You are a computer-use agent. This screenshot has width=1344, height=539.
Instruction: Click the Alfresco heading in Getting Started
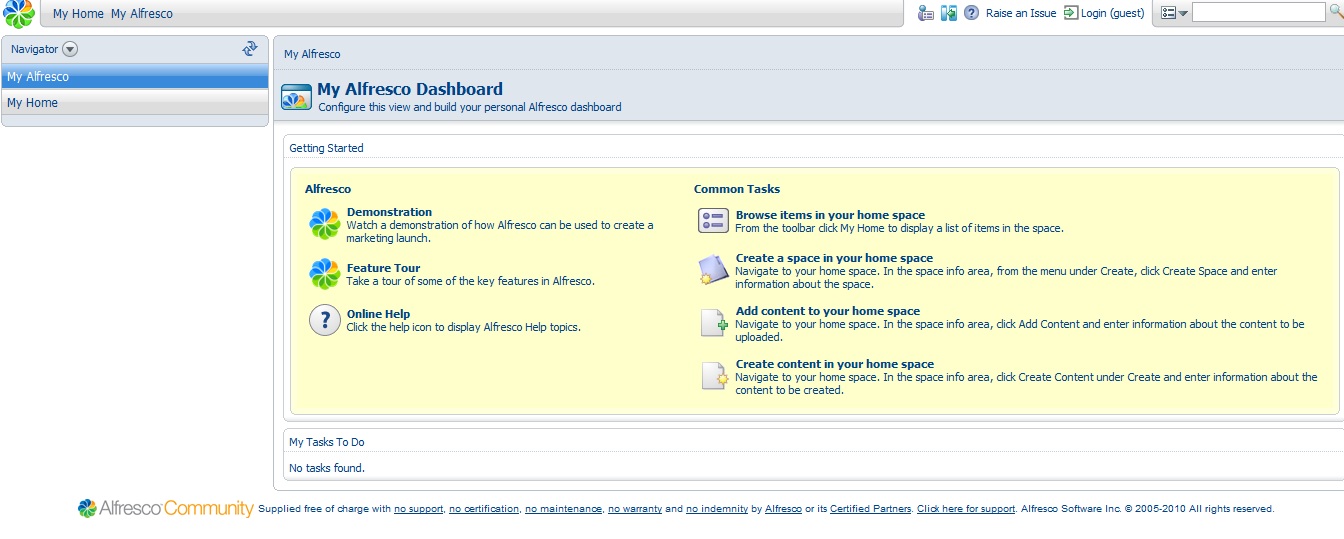[x=328, y=189]
